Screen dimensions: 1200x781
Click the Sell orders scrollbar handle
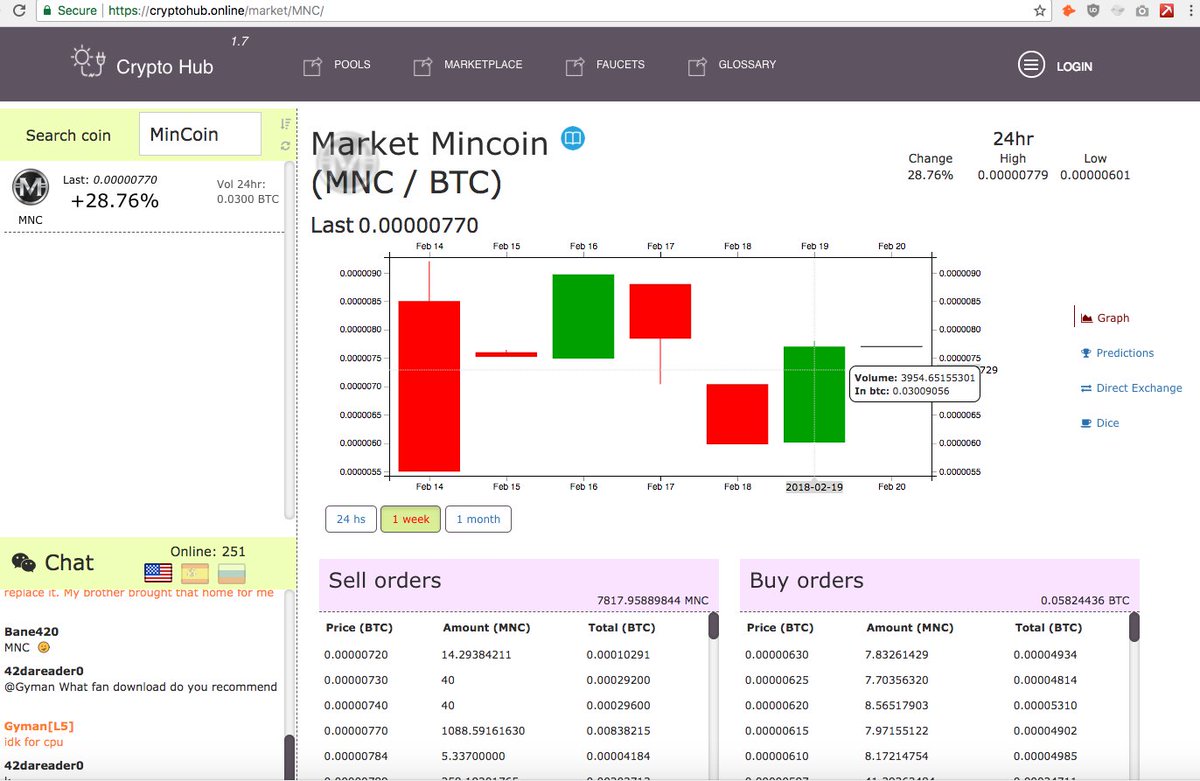pos(713,626)
